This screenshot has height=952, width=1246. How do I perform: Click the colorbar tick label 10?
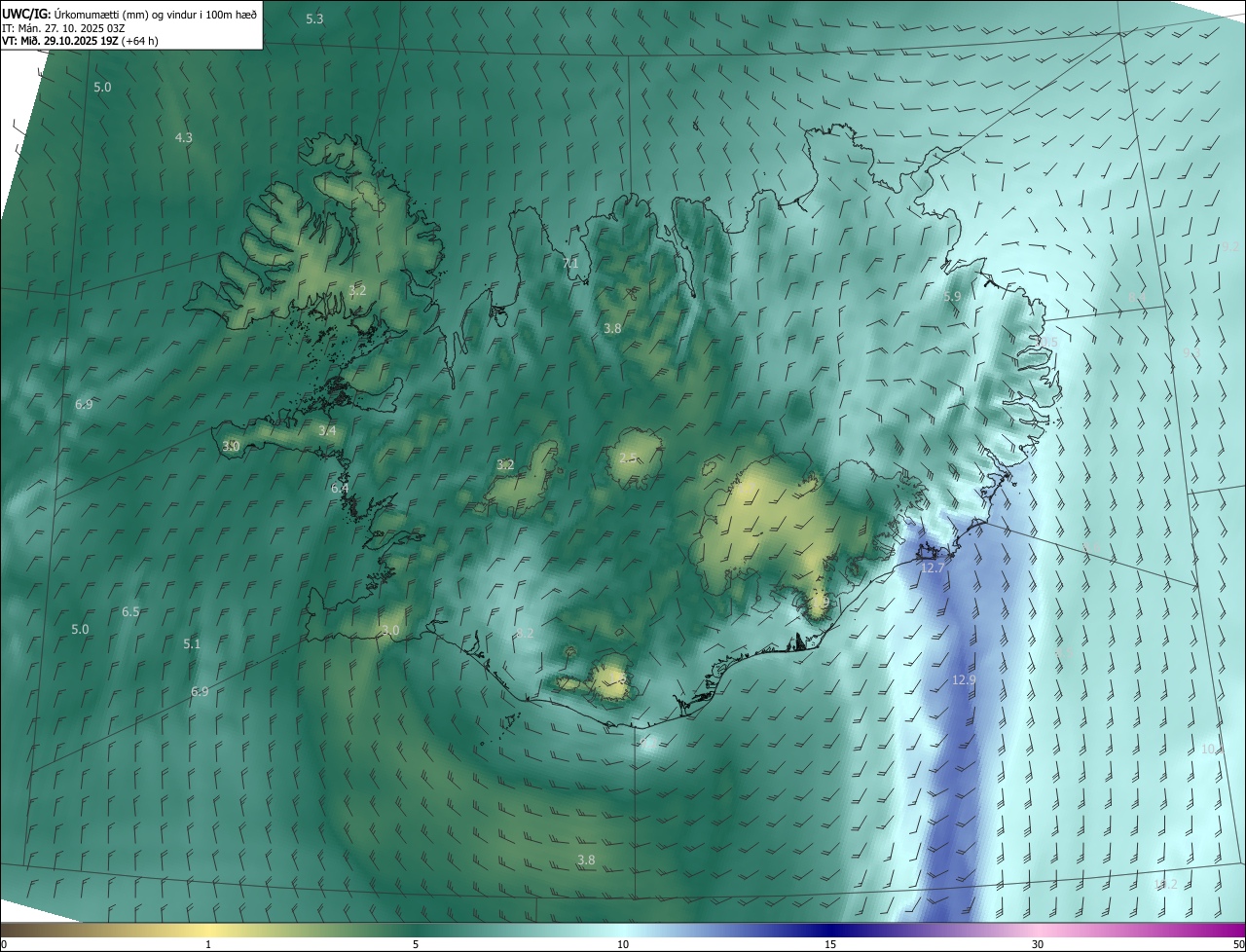coord(623,945)
